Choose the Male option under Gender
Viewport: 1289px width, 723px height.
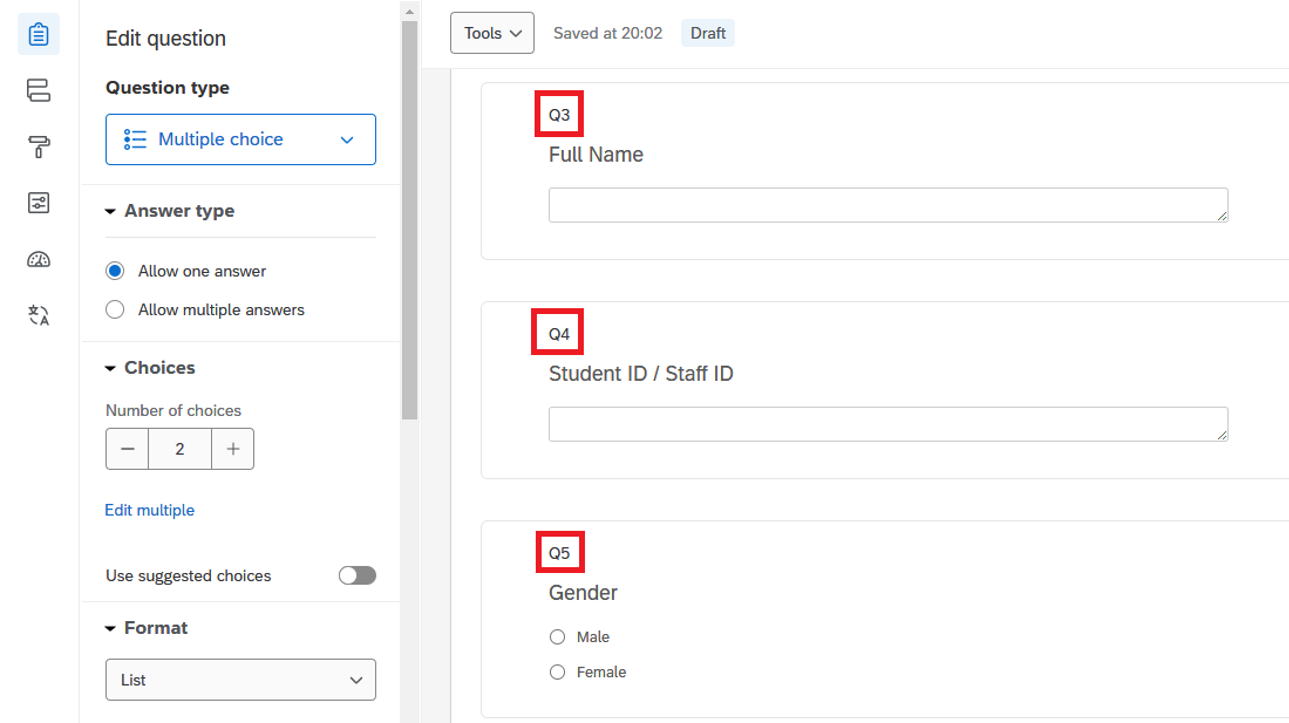[557, 637]
